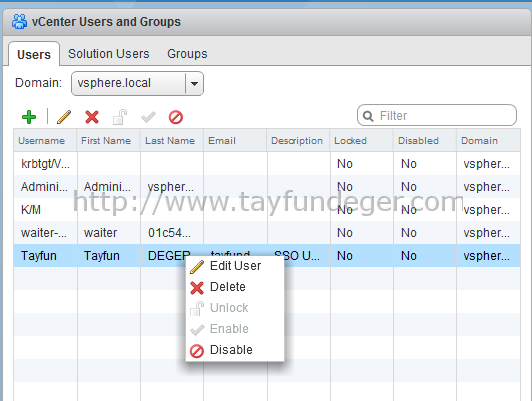Click the red X Delete toolbar icon

[x=92, y=117]
